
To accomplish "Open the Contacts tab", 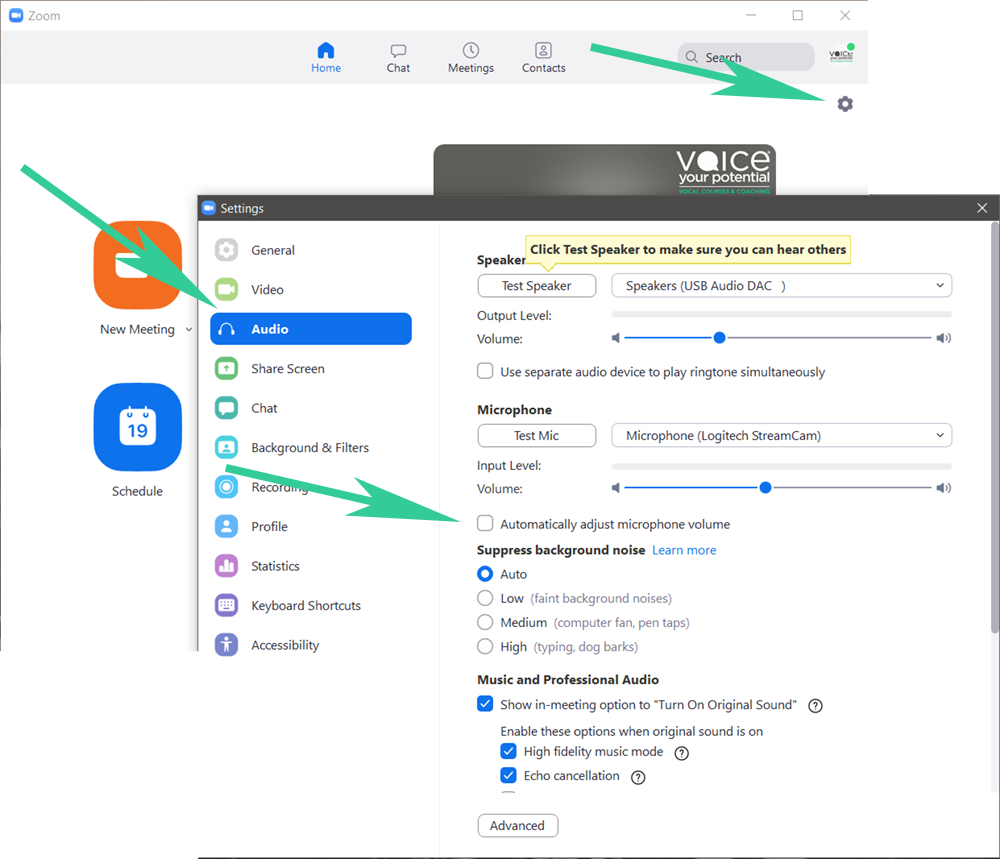I will 543,57.
